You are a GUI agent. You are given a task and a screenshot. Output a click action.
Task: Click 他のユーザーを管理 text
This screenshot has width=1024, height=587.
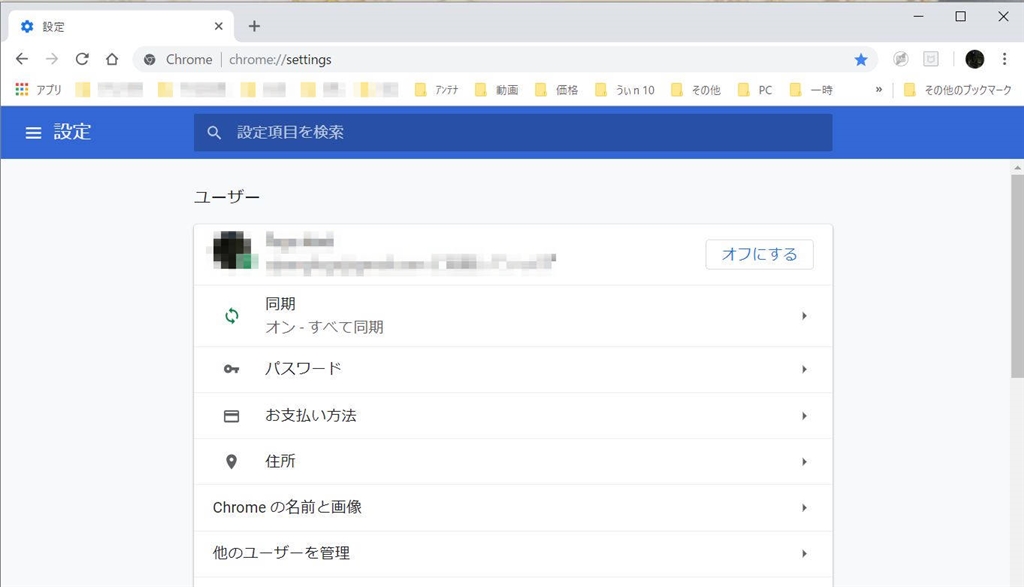281,553
